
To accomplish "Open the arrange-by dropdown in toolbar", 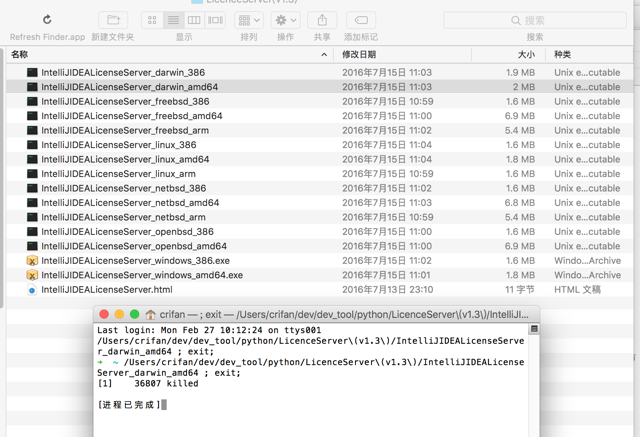I will click(249, 20).
